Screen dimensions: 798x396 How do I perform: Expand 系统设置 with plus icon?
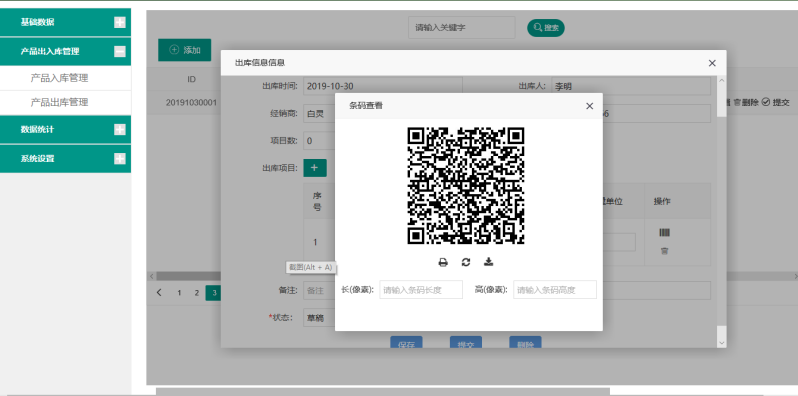point(120,158)
